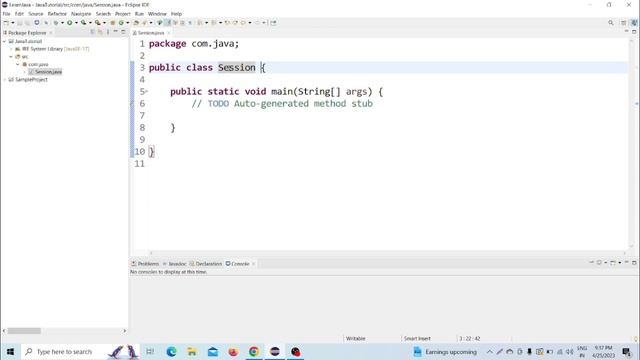Minimize the editor area
Screen dimensions: 640x360
(x=627, y=31)
